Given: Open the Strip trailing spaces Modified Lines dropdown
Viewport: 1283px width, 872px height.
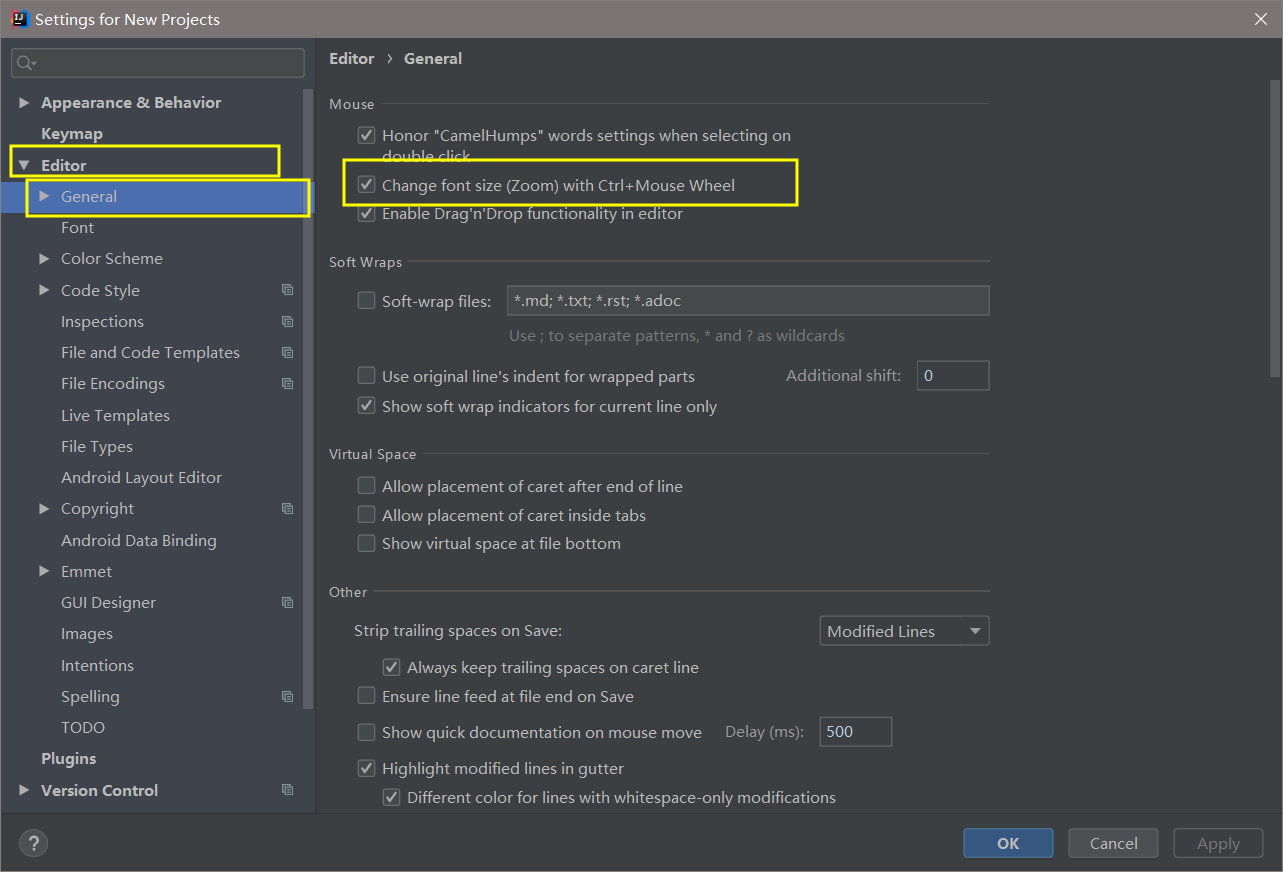Looking at the screenshot, I should [904, 631].
